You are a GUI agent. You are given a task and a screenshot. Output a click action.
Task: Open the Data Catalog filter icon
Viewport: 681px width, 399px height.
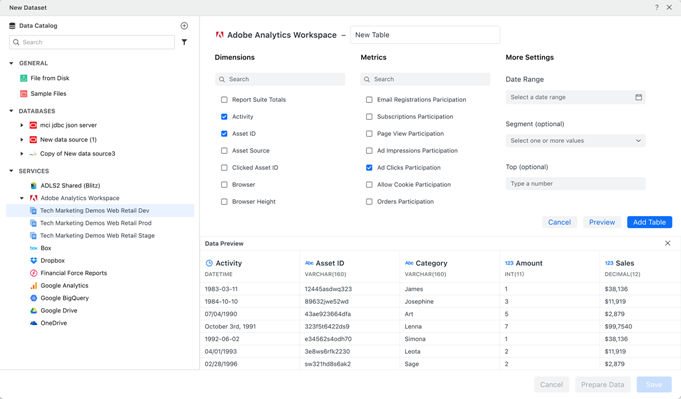coord(184,42)
